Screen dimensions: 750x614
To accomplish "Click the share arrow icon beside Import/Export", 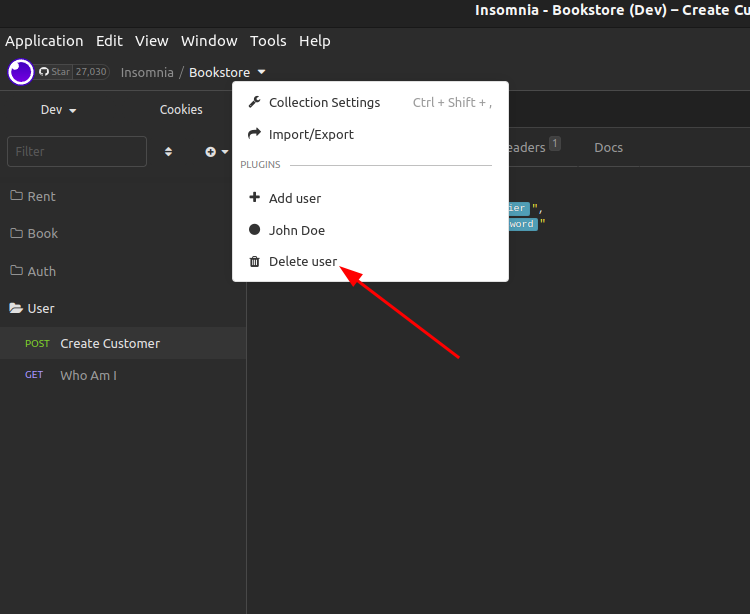I will (x=254, y=133).
